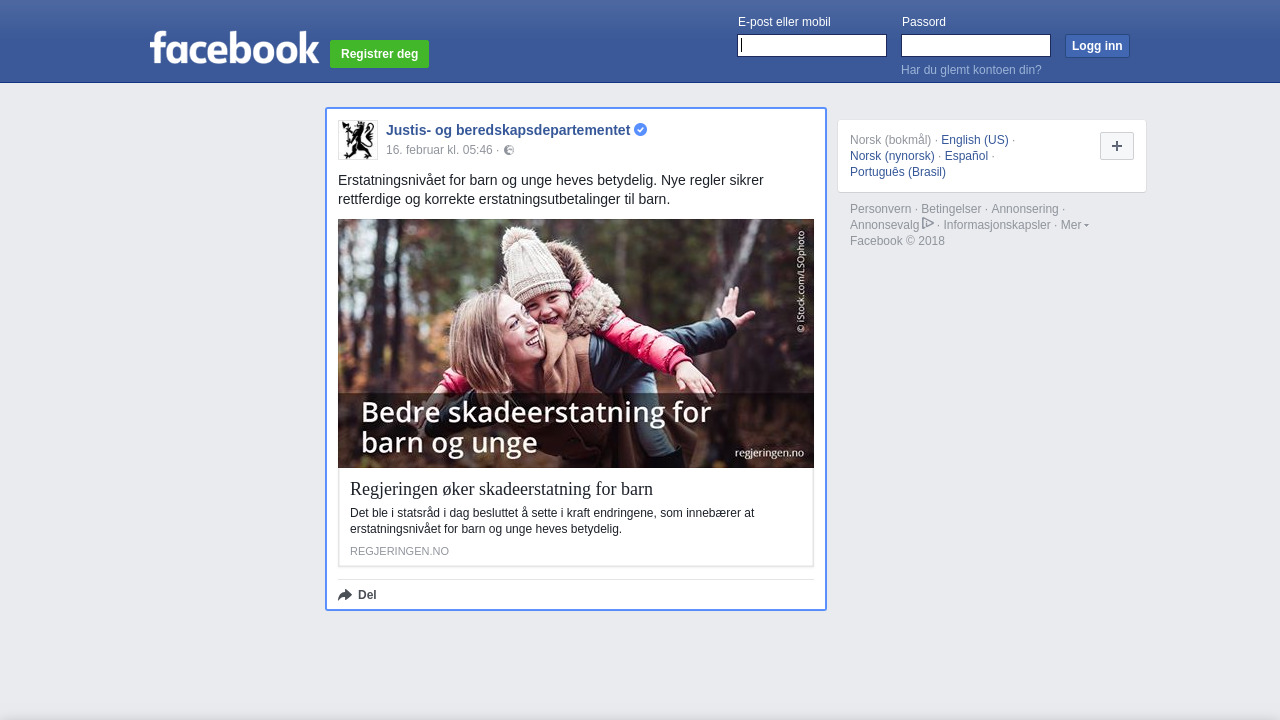Click the Registrer deg button
The width and height of the screenshot is (1280, 720).
click(x=380, y=54)
